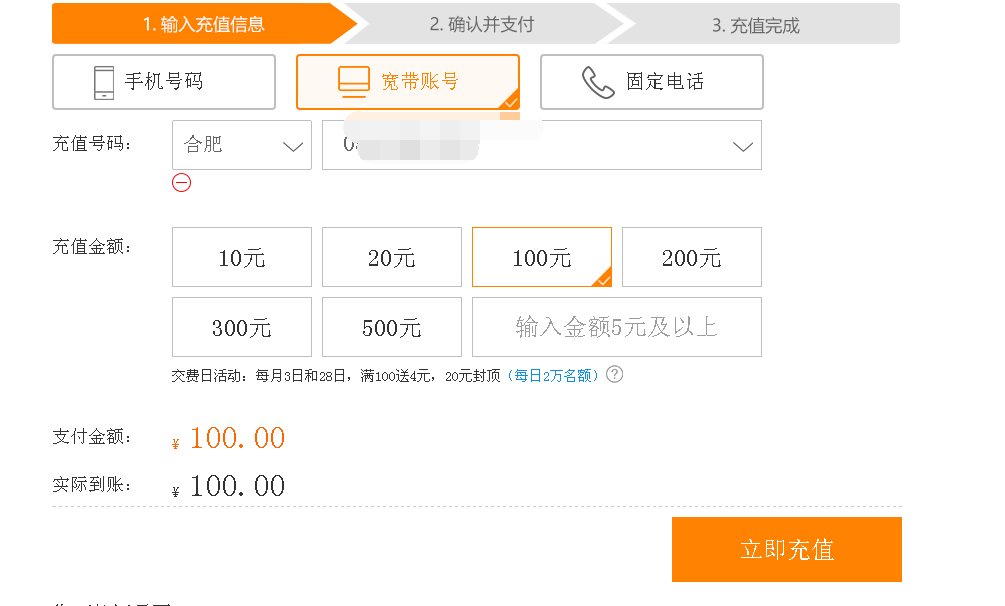This screenshot has height=606, width=1005.
Task: Expand the recharge account number dropdown
Action: pos(741,145)
